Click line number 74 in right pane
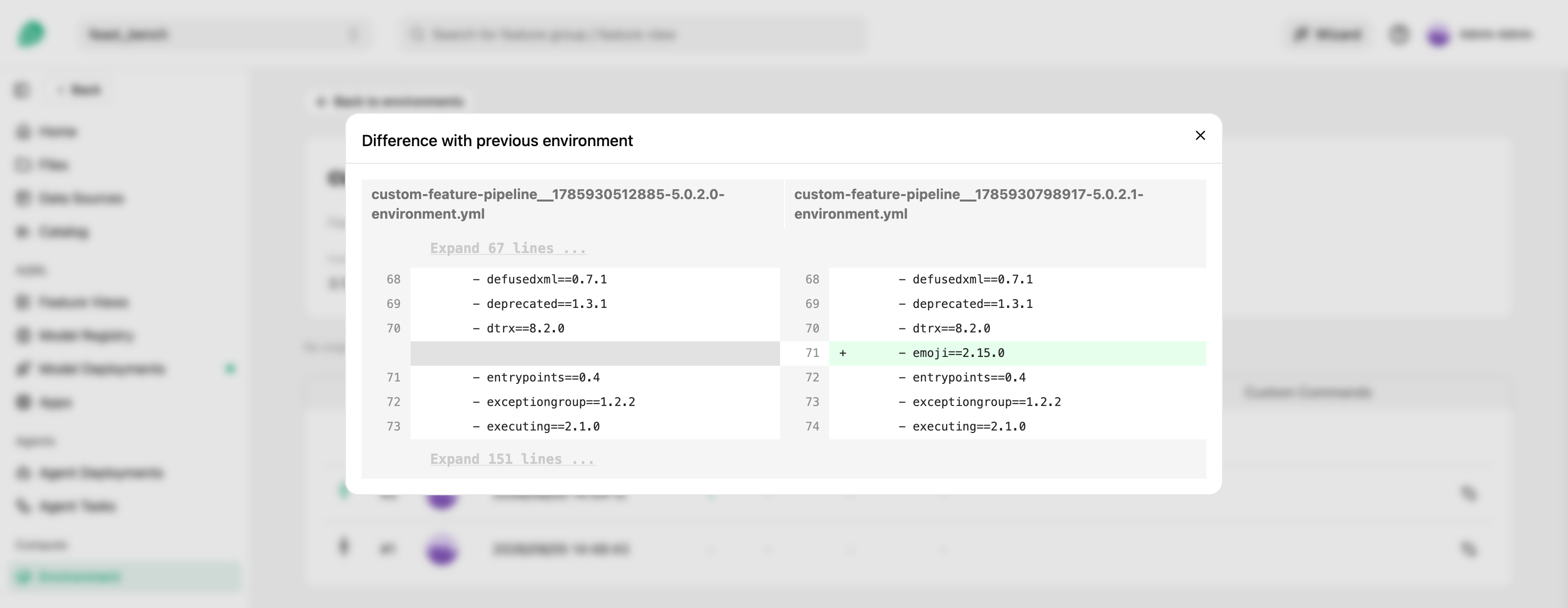 tap(812, 427)
